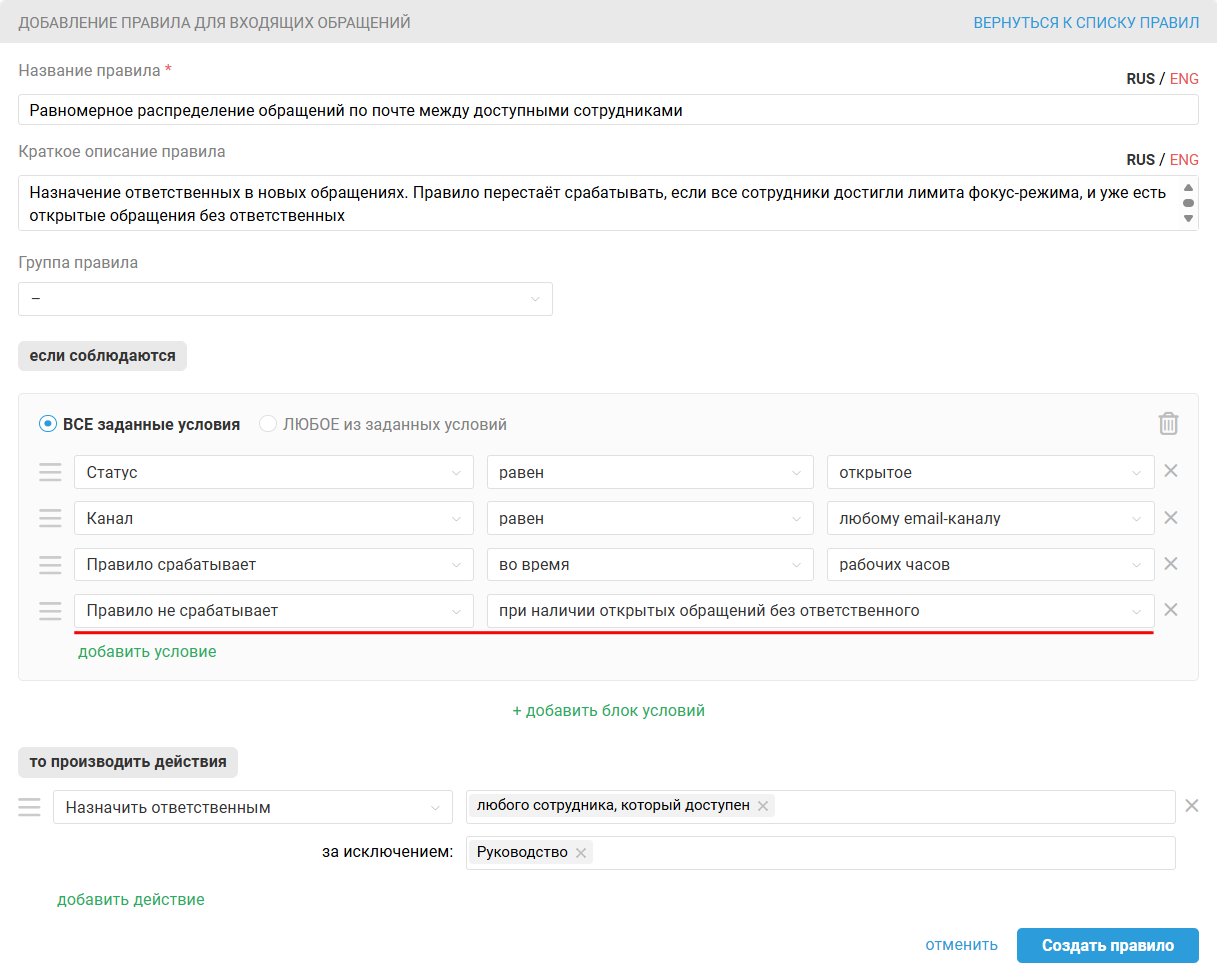Viewport: 1217px width, 980px height.
Task: Remove the Статус condition row
Action: click(x=1171, y=471)
